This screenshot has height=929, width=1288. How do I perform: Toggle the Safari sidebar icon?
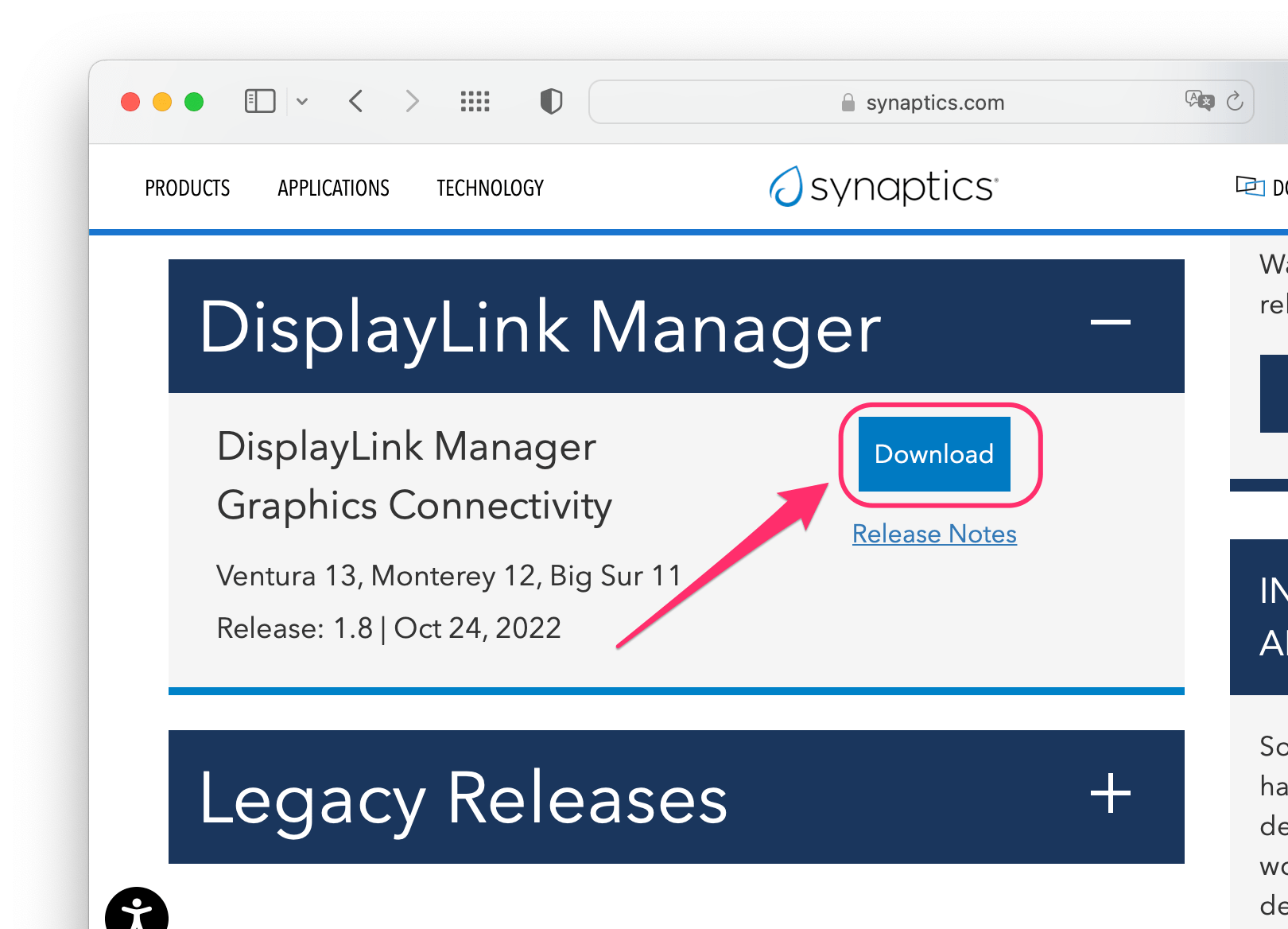point(260,102)
